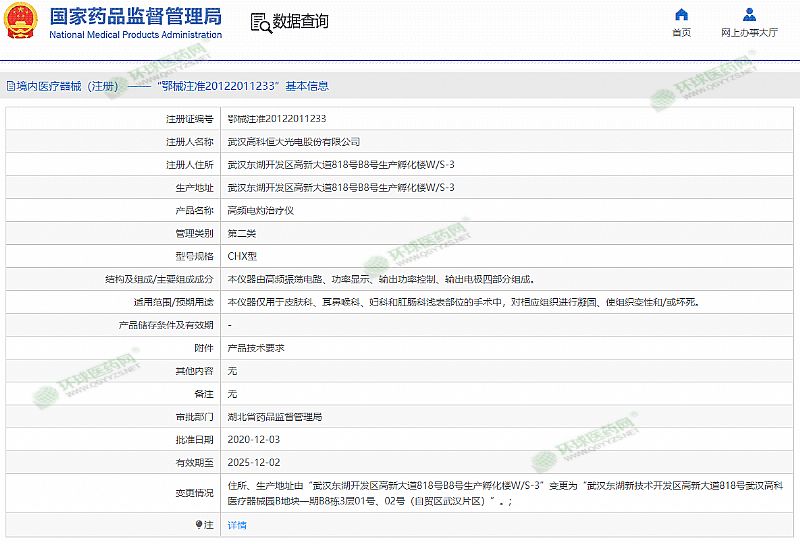The image size is (800, 544).
Task: Click the 国家药品监督管理局 title text
Action: [x=135, y=14]
